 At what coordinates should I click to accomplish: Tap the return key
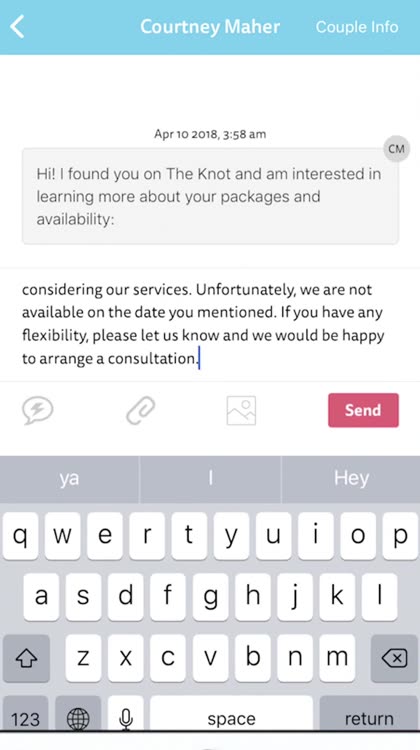(369, 717)
